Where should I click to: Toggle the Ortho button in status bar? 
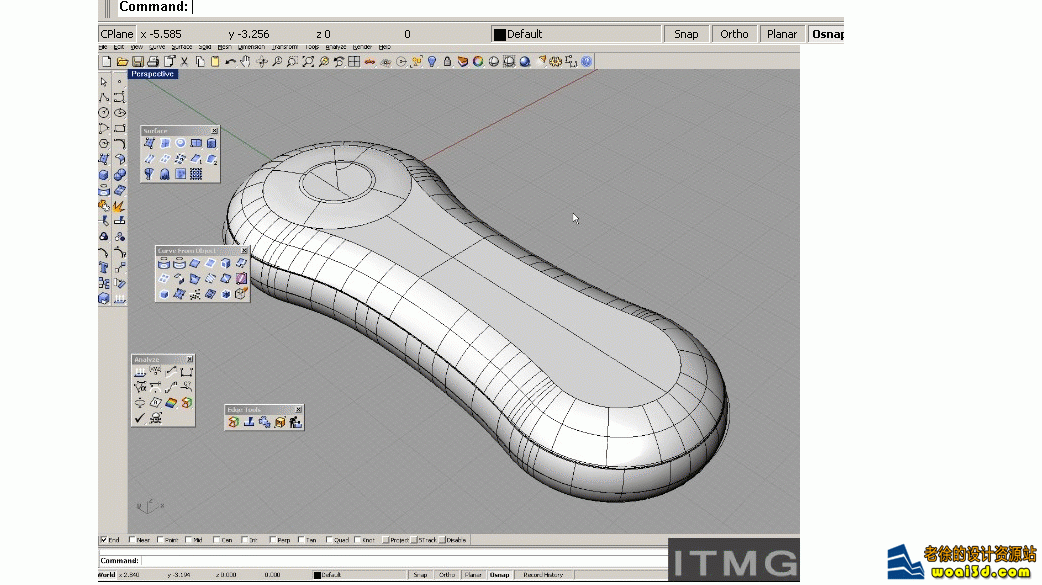(x=734, y=34)
